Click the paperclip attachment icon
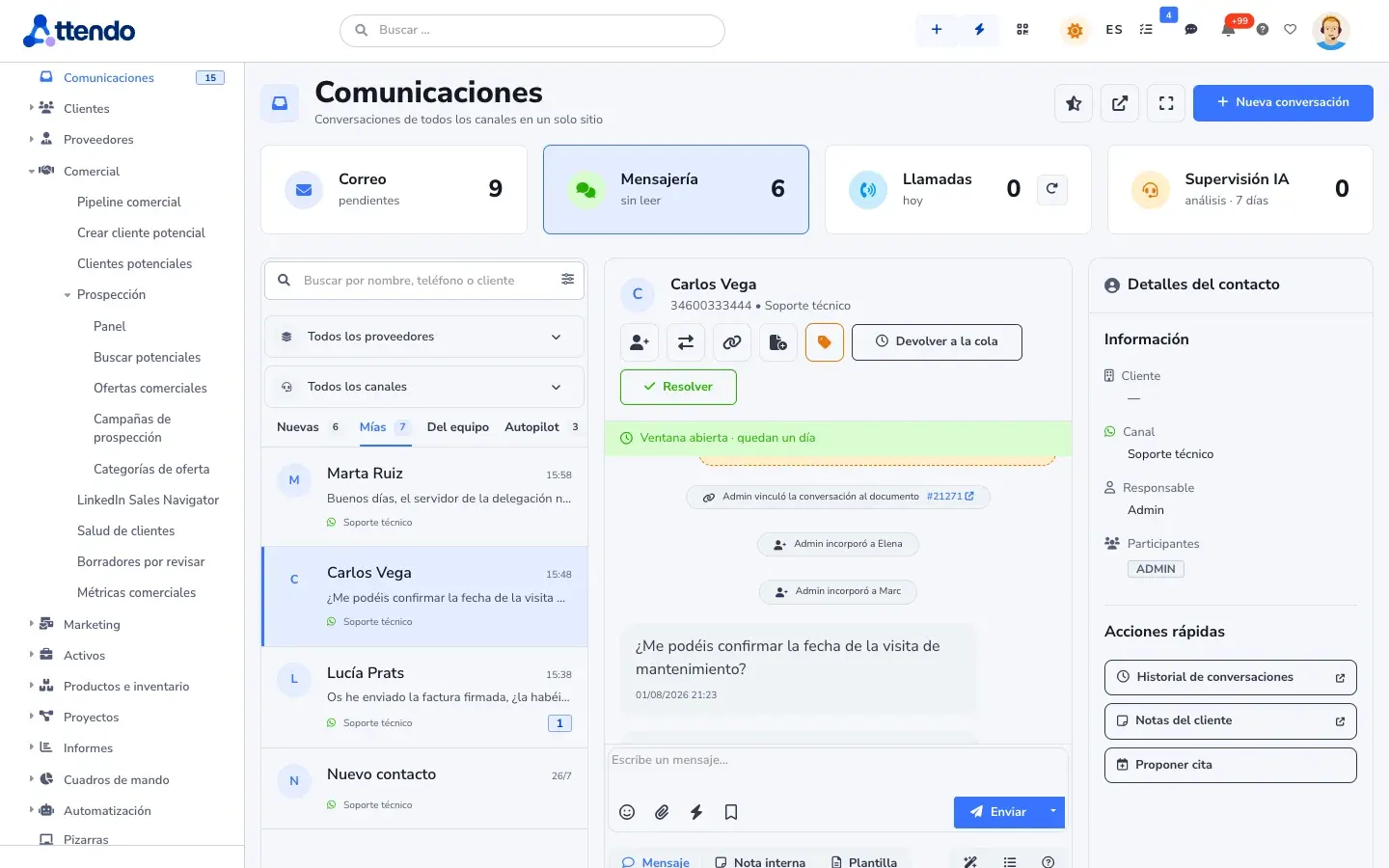The height and width of the screenshot is (868, 1389). tap(662, 812)
